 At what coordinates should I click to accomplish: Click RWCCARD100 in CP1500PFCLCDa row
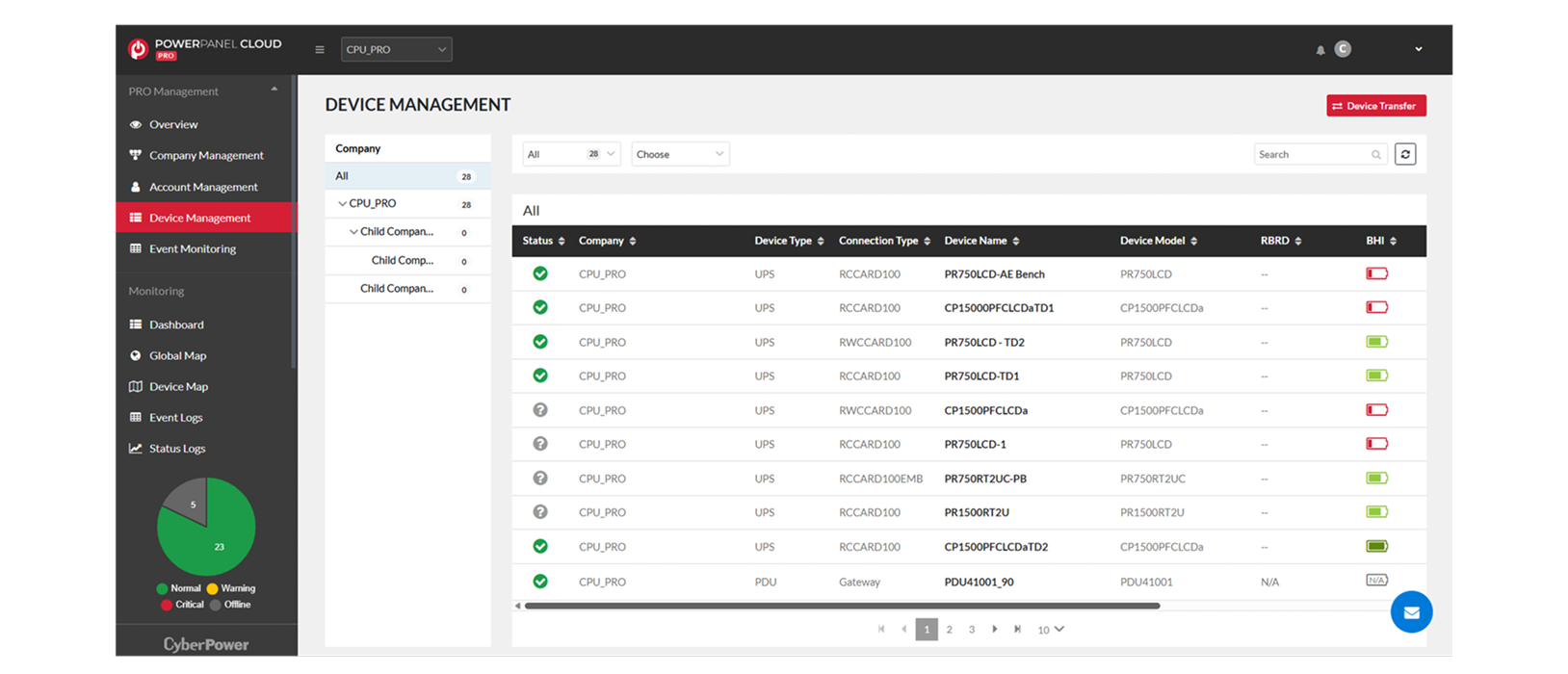[875, 410]
